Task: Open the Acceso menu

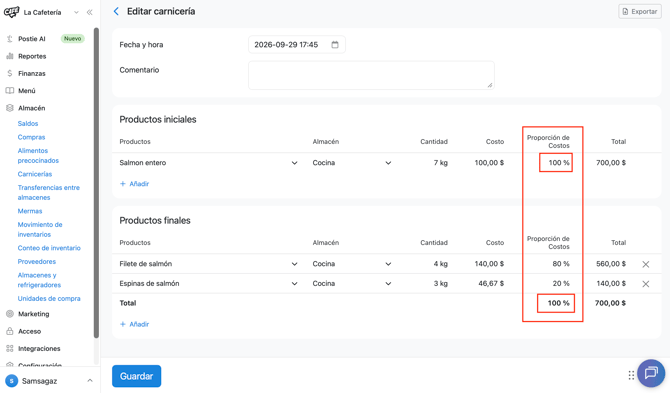Action: 29,331
